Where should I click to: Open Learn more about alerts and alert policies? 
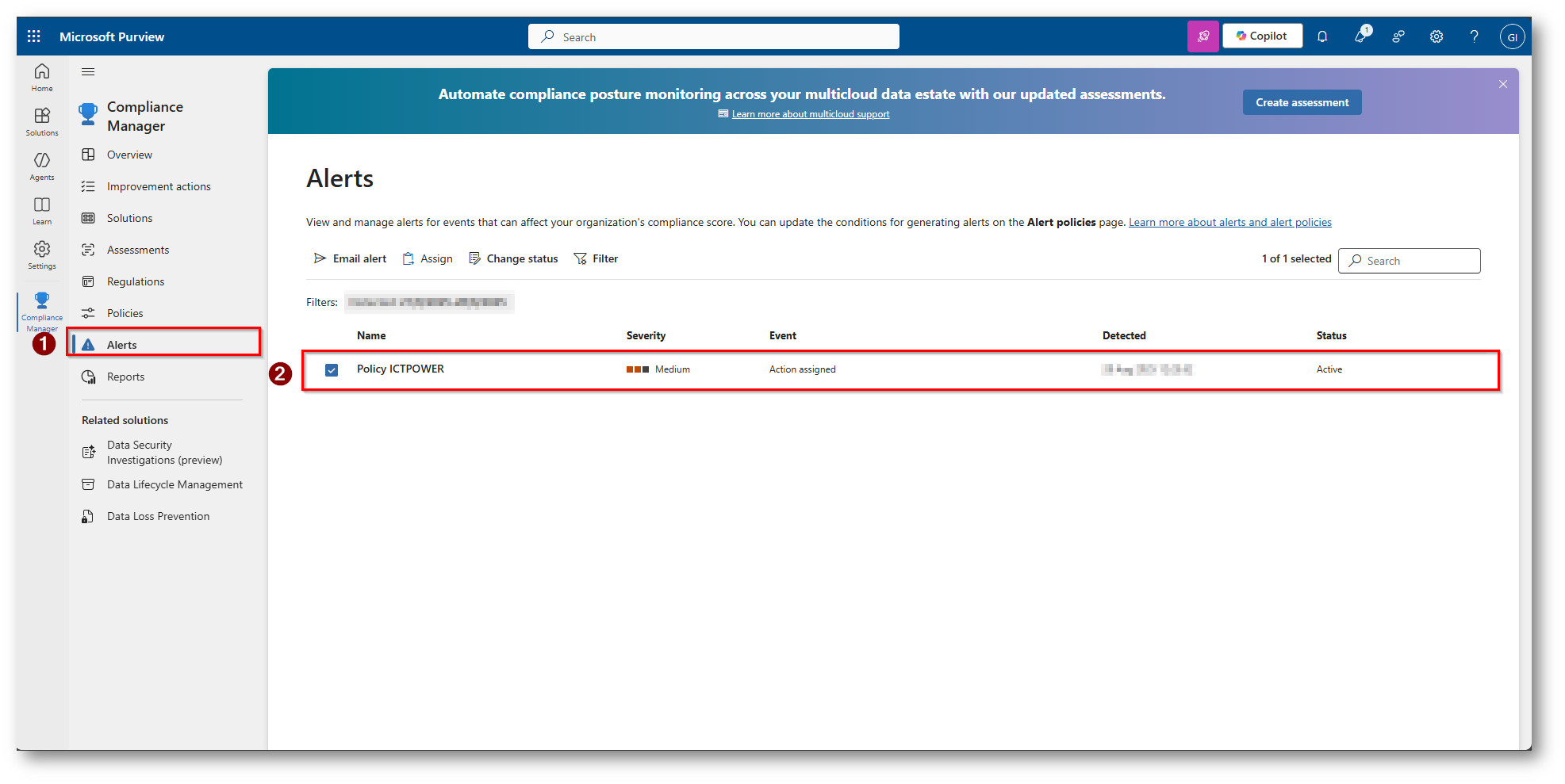pyautogui.click(x=1230, y=222)
